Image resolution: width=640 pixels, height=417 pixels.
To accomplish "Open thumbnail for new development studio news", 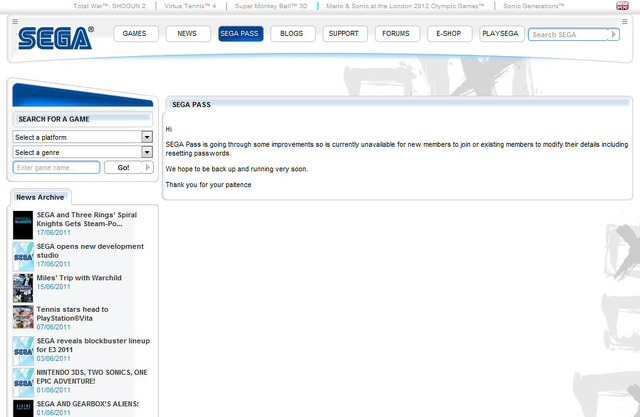I will pos(23,256).
